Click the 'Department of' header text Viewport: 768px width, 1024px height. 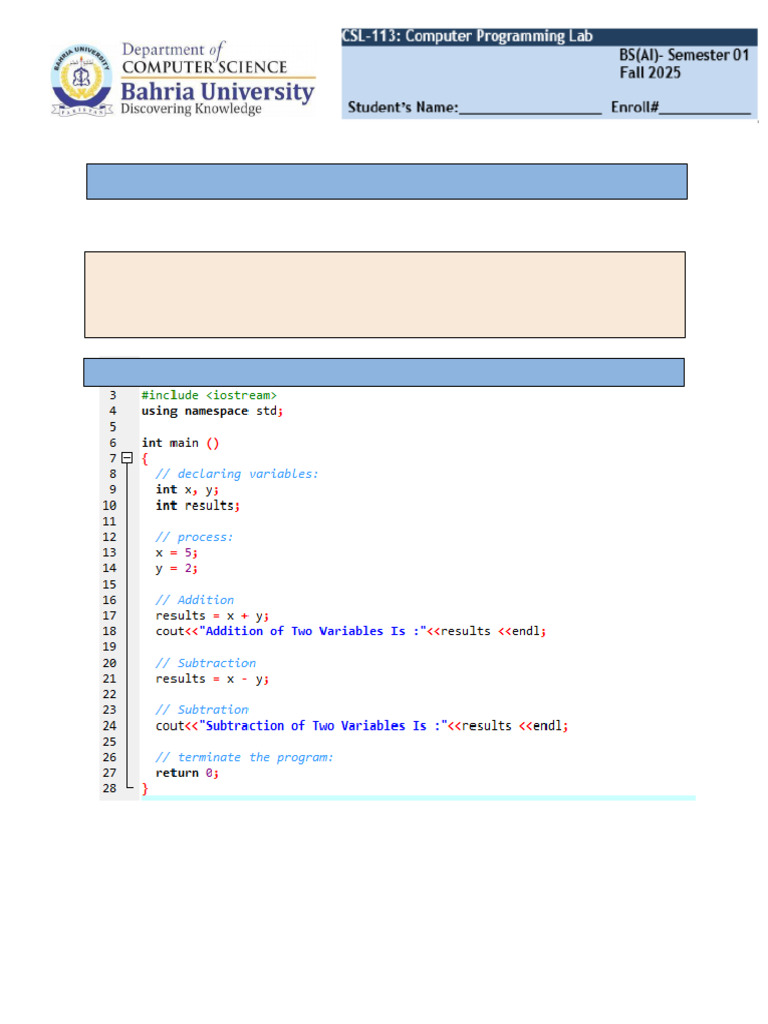tap(174, 50)
